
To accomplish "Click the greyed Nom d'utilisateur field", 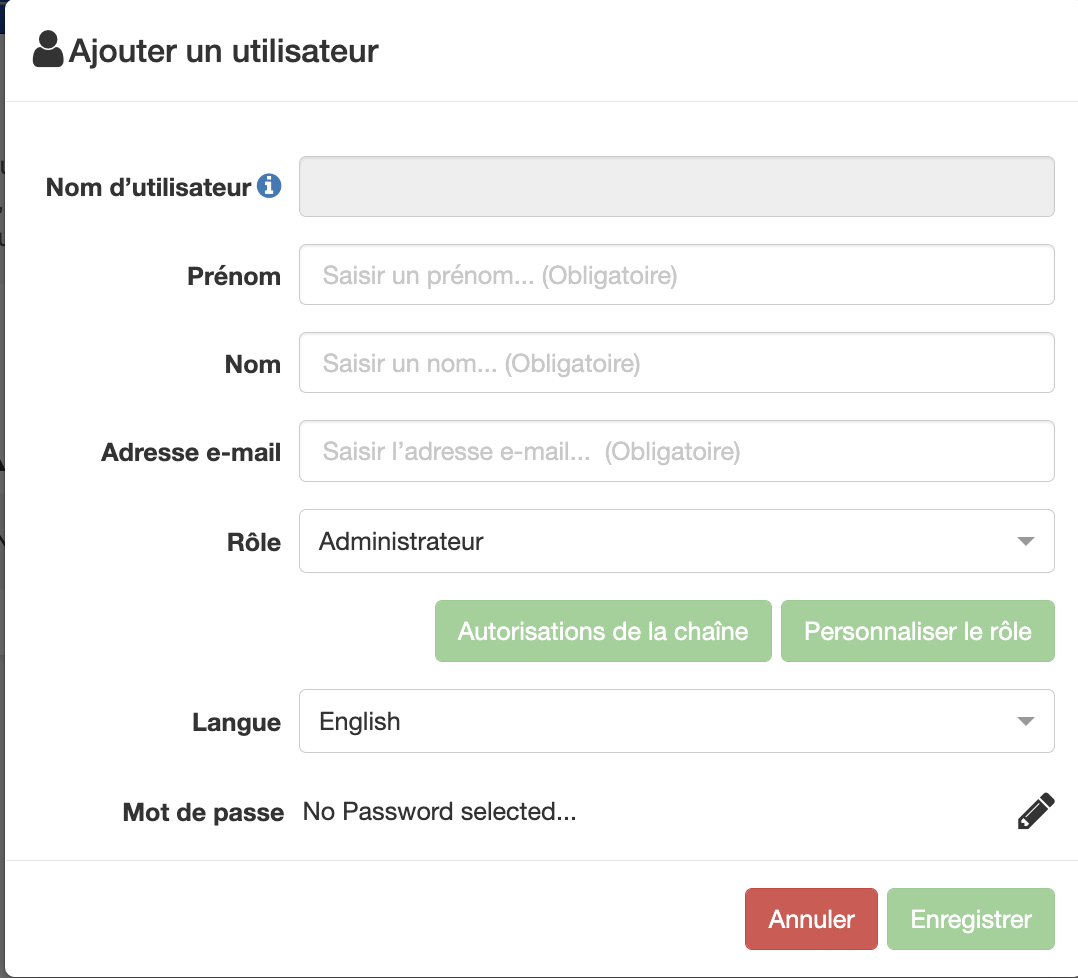I will [x=676, y=186].
